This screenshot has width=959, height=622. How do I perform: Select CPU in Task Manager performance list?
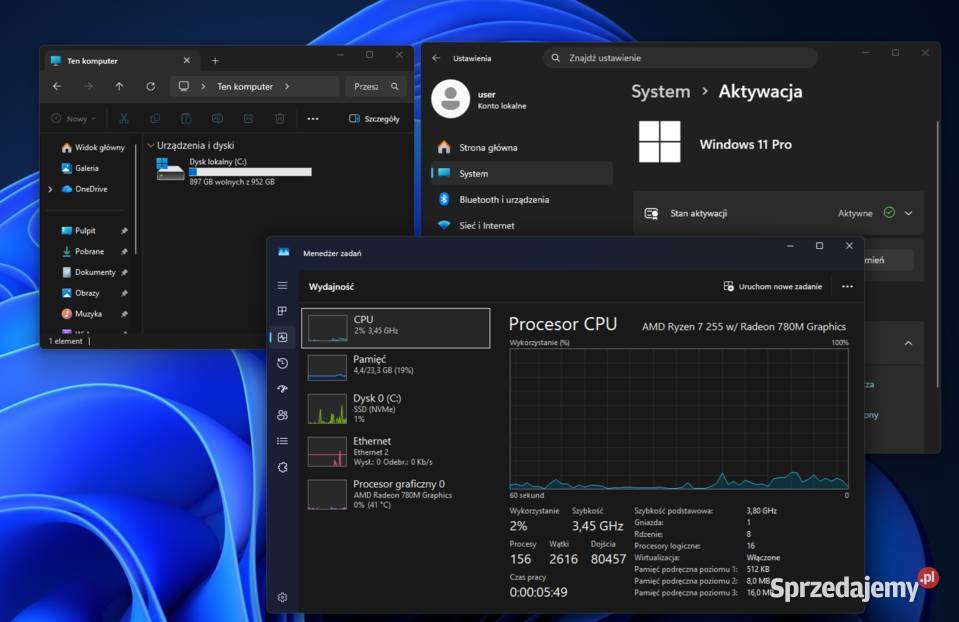pyautogui.click(x=396, y=328)
